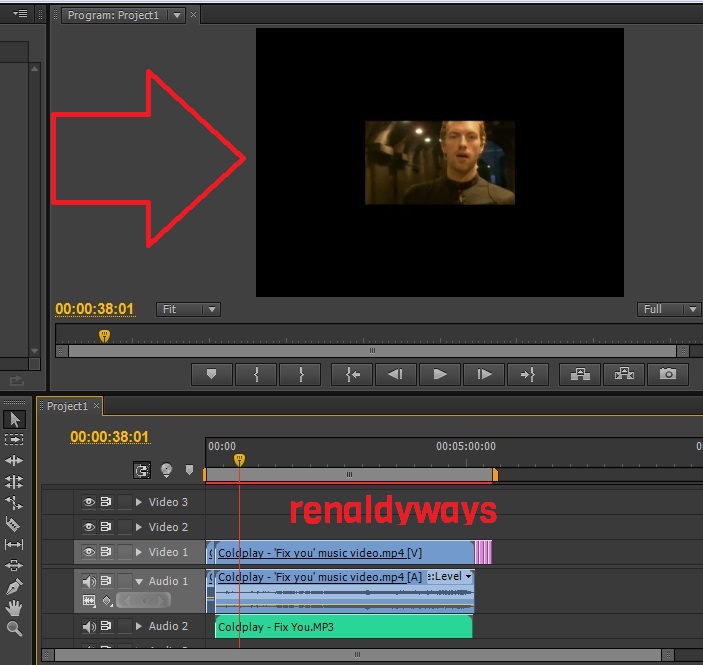This screenshot has height=665, width=703.
Task: Click Set Display Style icon on Audio 1
Action: pyautogui.click(x=89, y=600)
